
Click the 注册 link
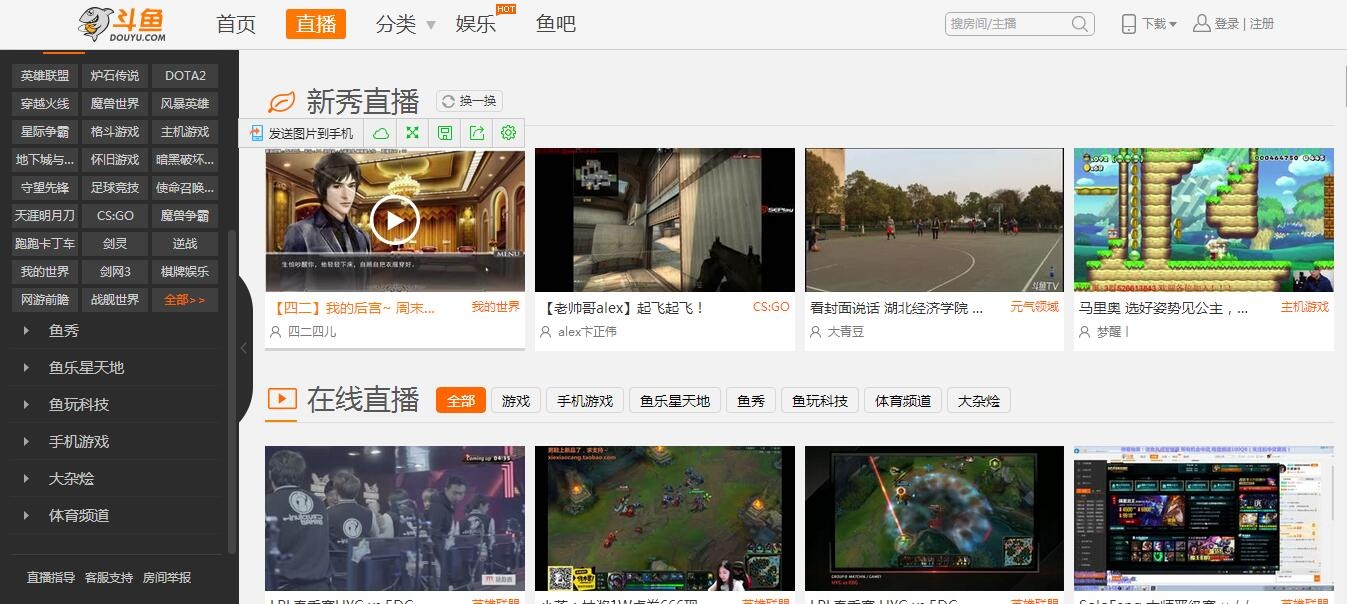point(1262,24)
